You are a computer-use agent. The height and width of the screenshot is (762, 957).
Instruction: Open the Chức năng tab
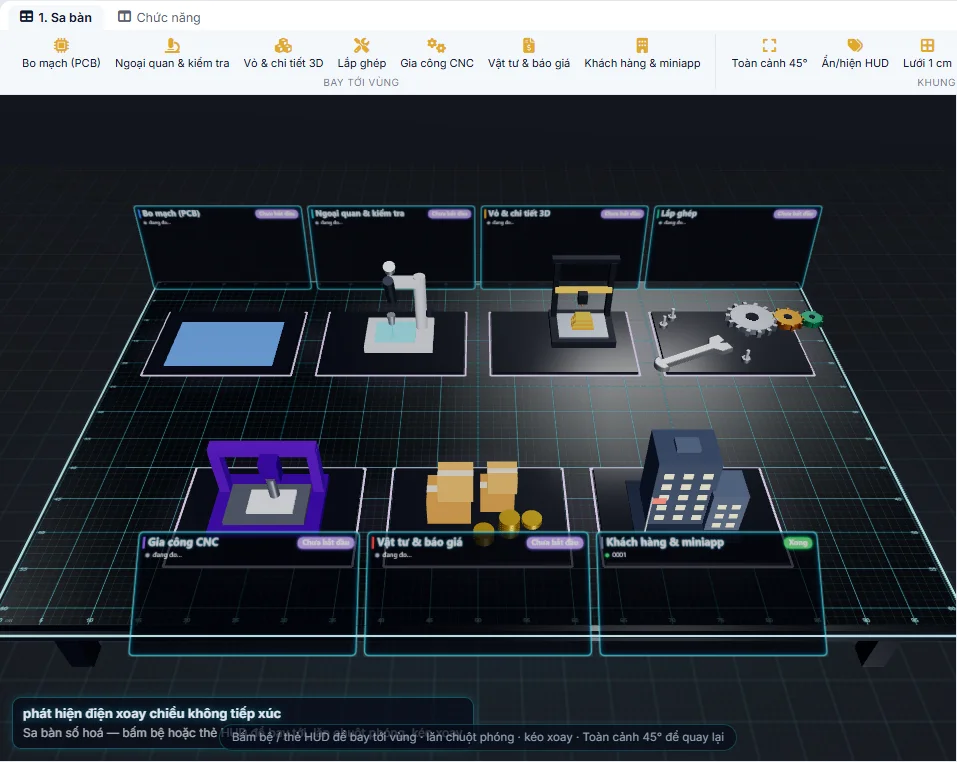pos(159,17)
